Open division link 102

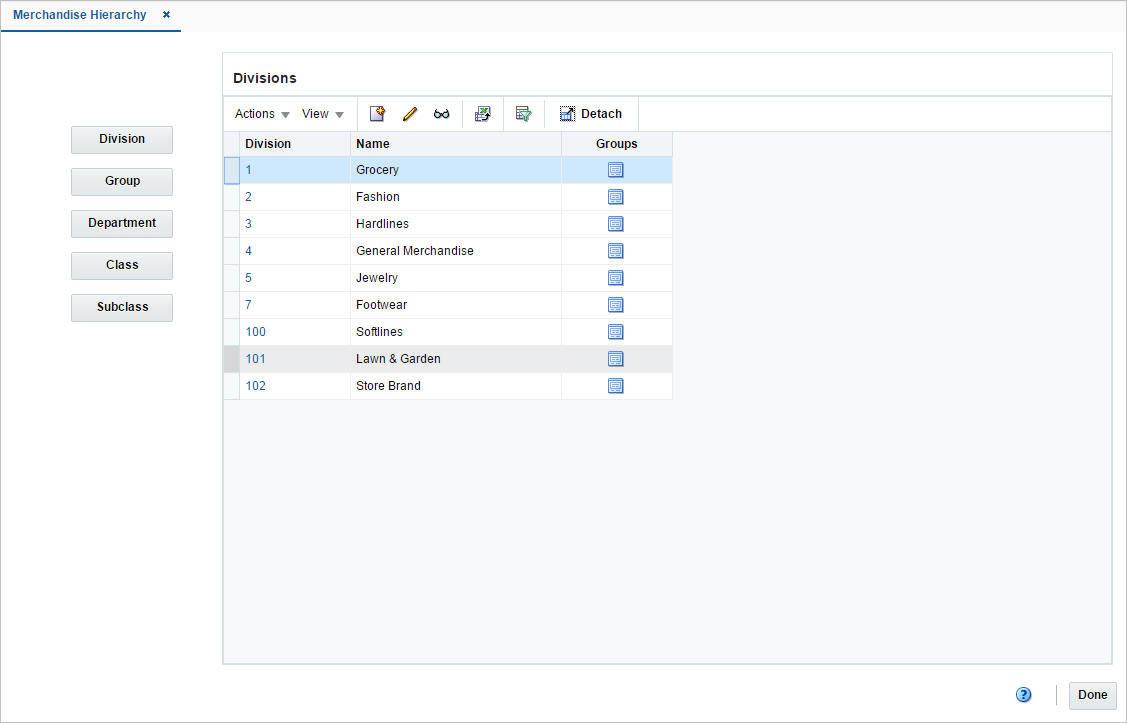click(255, 386)
